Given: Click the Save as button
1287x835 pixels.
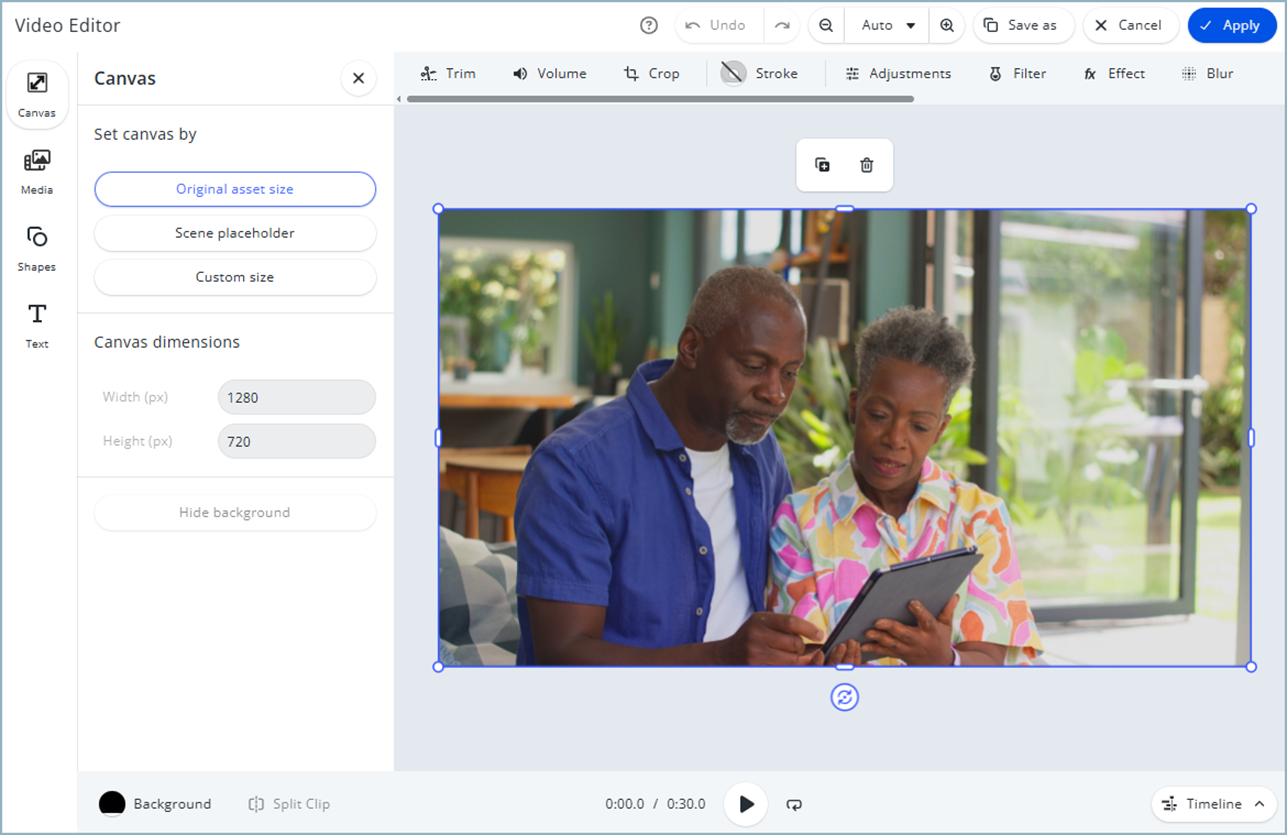Looking at the screenshot, I should click(1023, 26).
